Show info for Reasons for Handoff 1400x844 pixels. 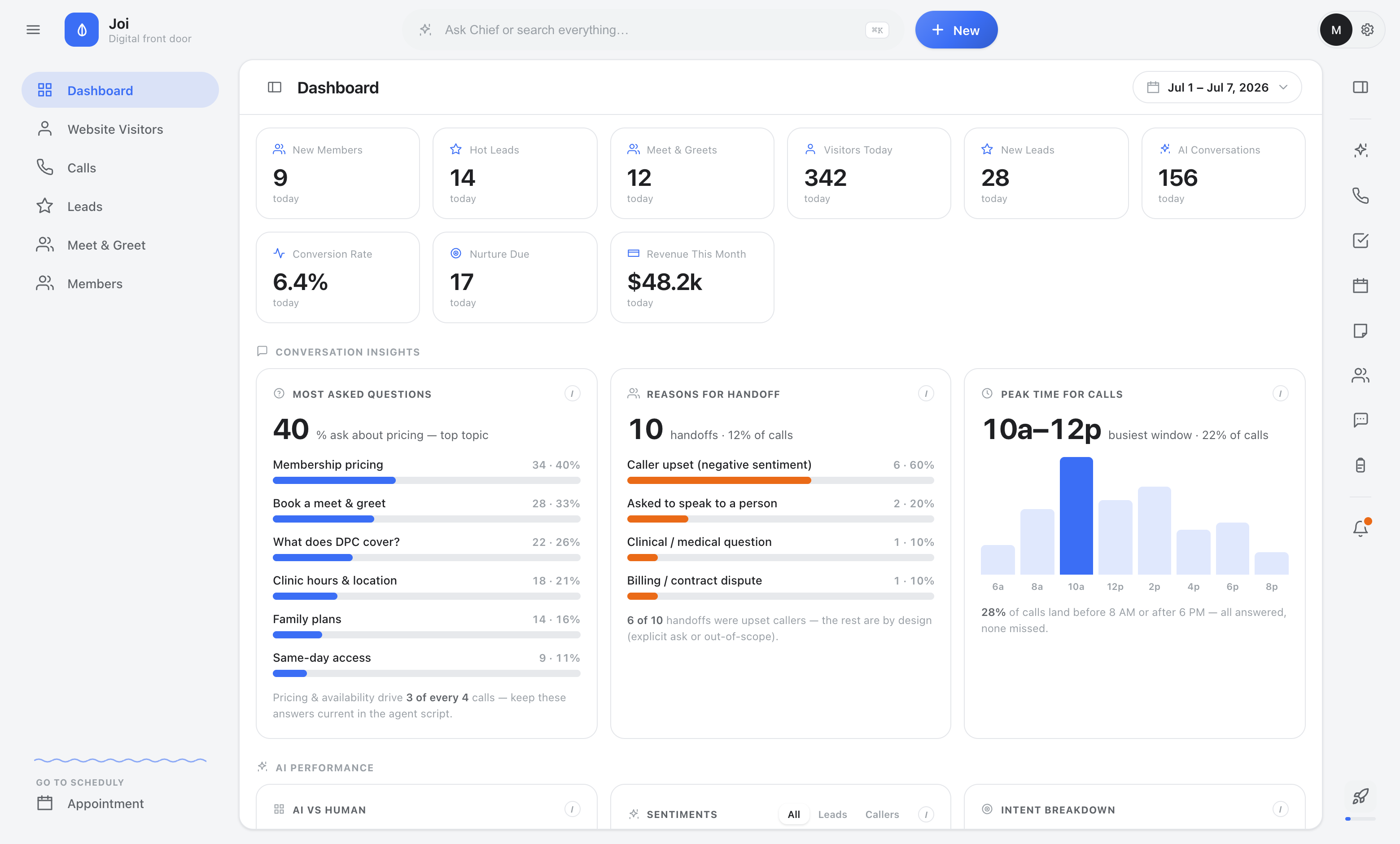[926, 393]
